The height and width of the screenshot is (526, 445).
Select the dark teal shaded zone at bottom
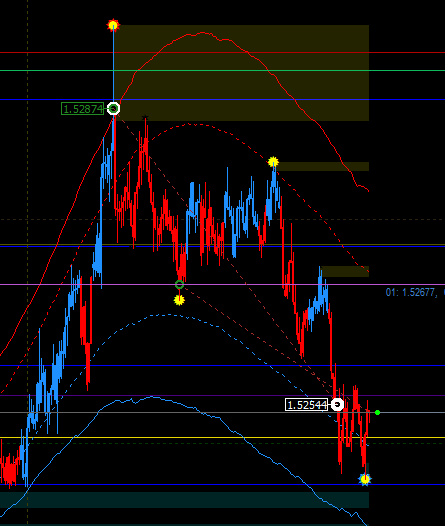(184, 500)
